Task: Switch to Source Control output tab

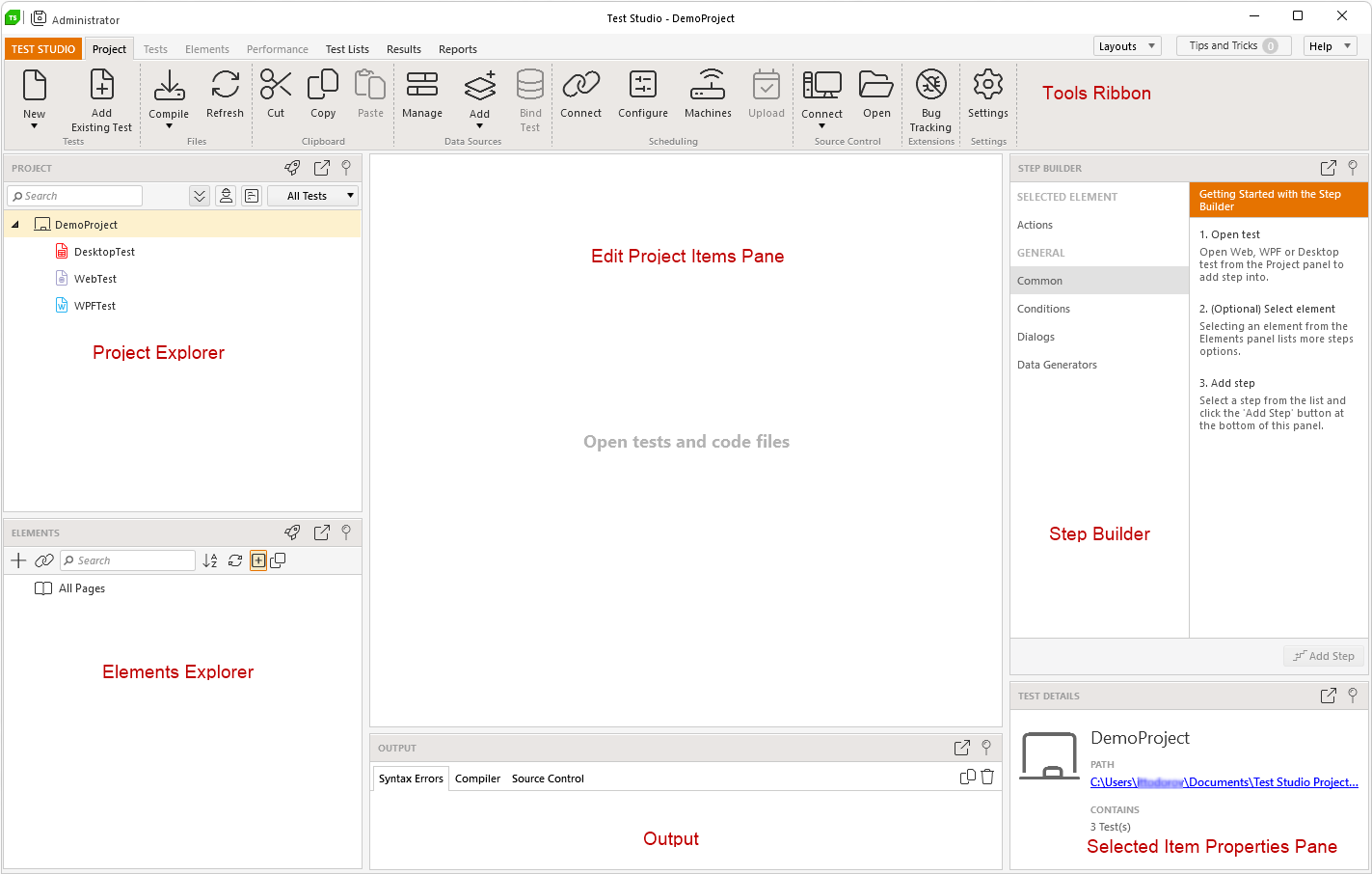Action: (x=548, y=778)
